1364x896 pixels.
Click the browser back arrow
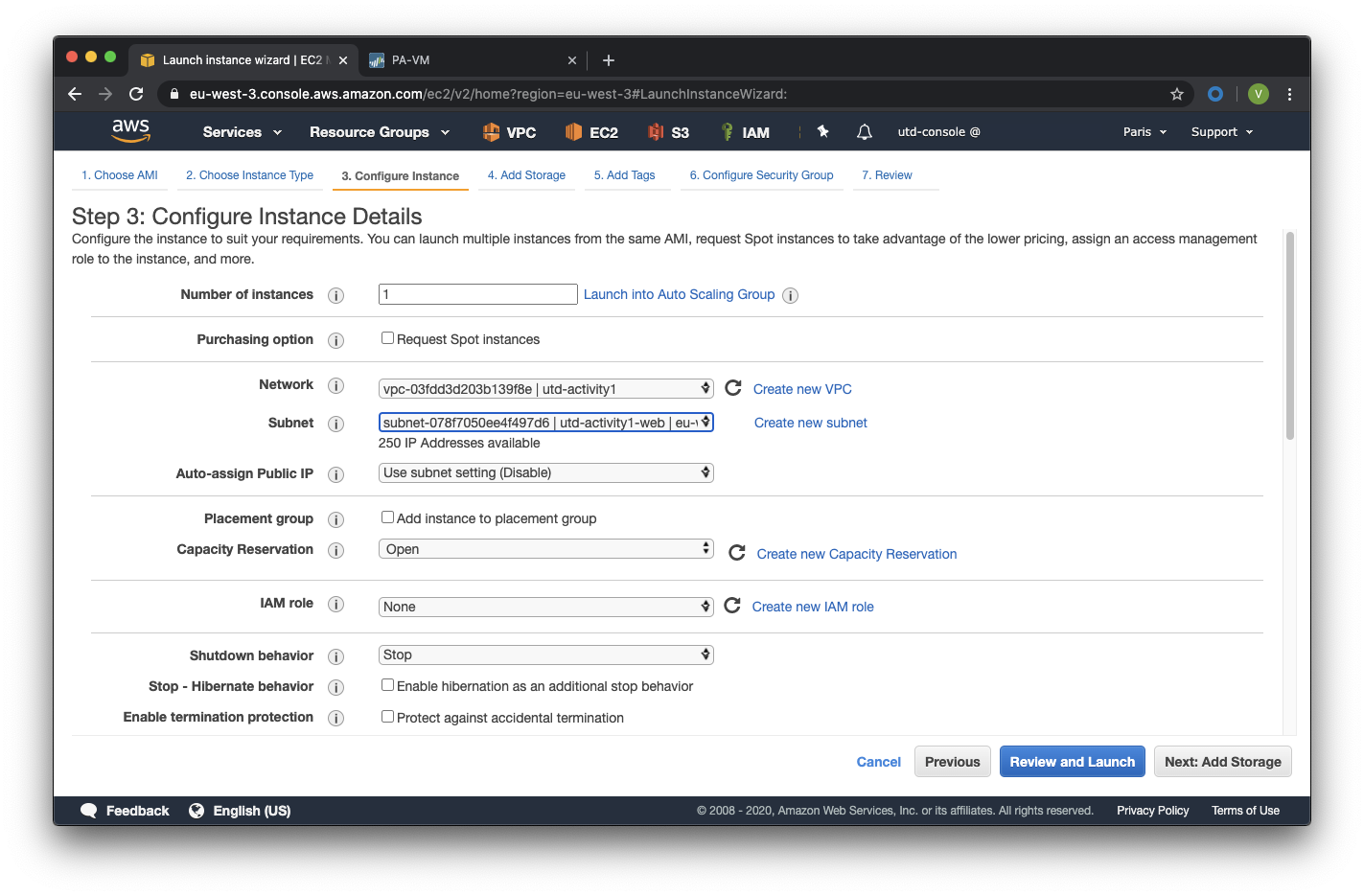point(75,94)
